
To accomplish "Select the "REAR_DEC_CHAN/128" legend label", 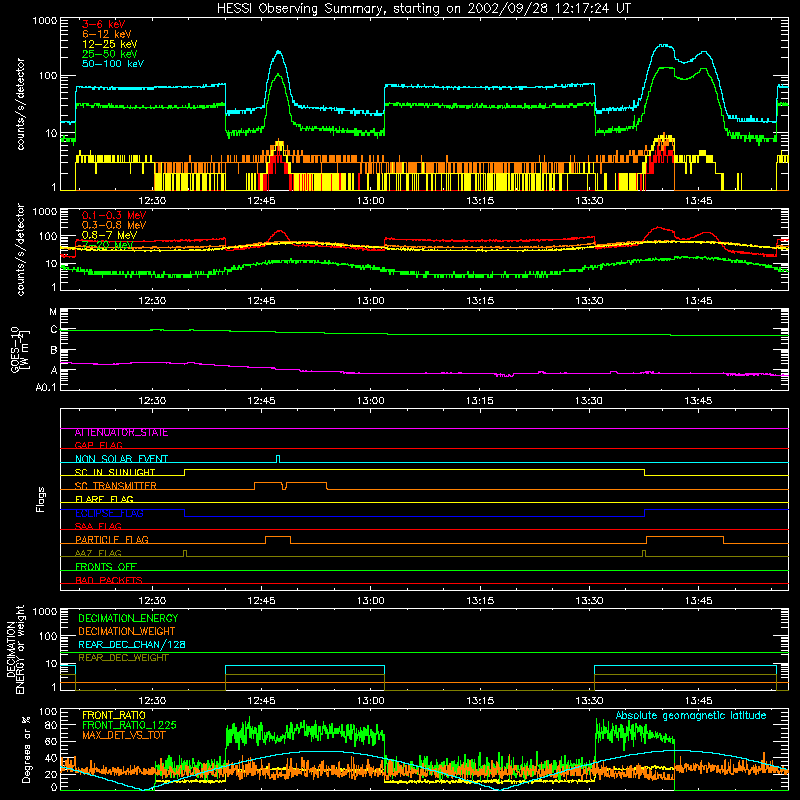I will 132,644.
